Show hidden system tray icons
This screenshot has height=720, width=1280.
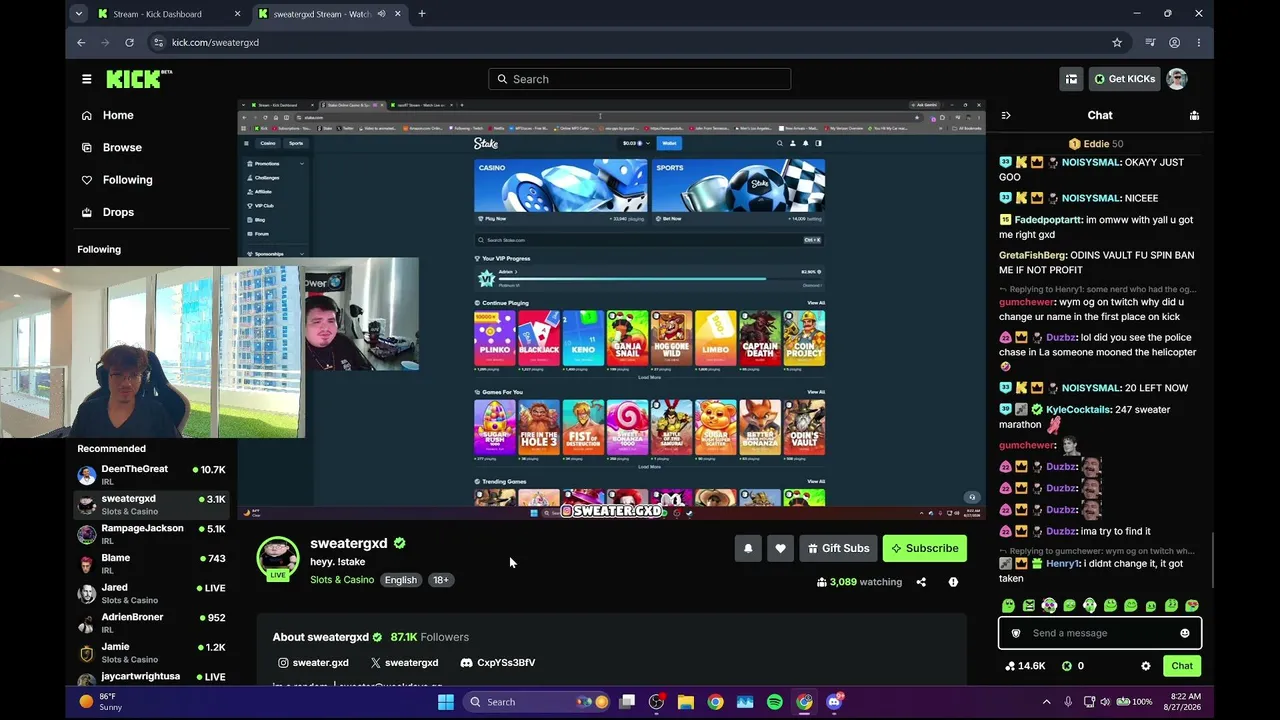click(1046, 702)
